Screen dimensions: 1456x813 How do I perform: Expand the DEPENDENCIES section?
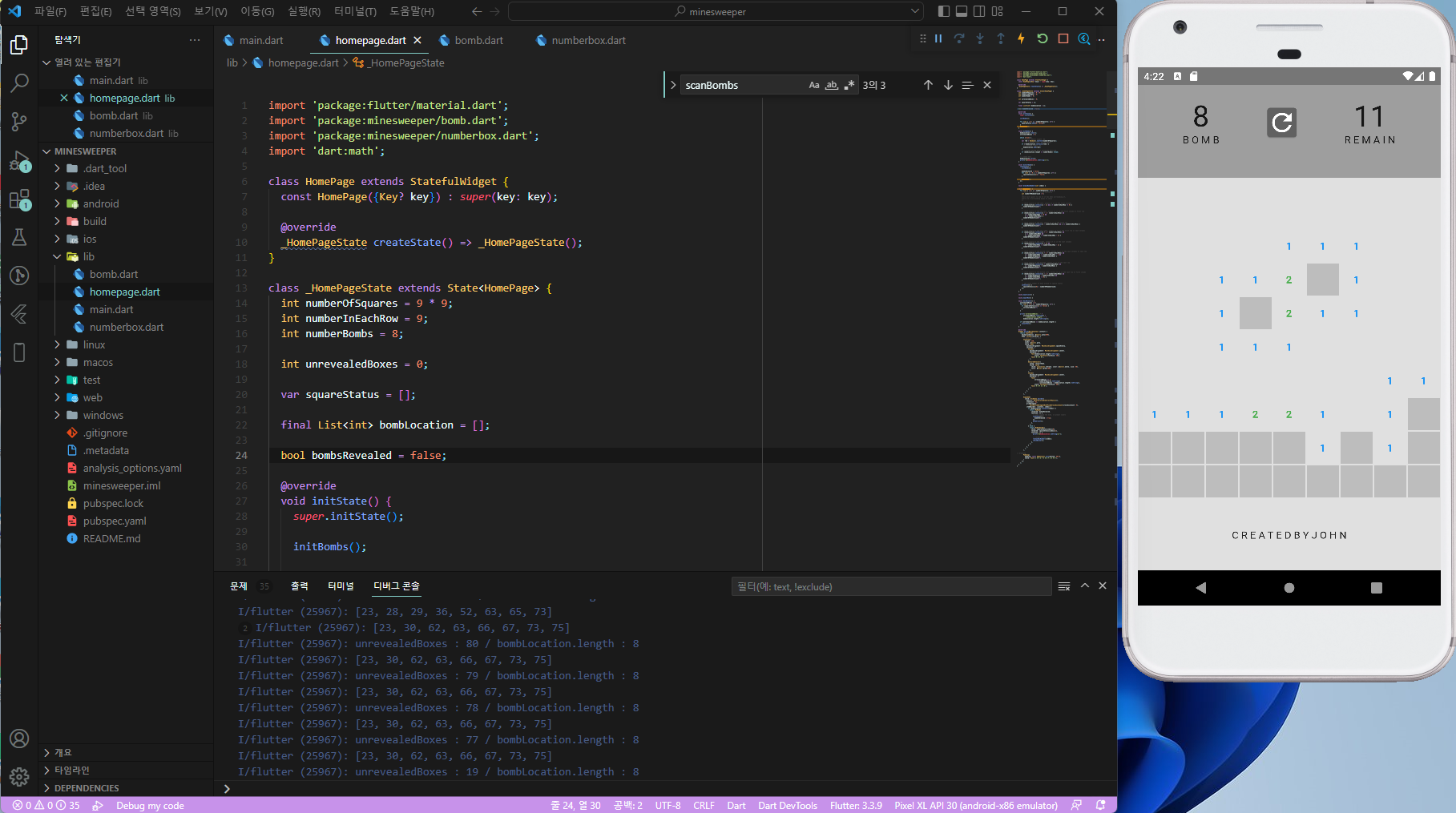coord(87,788)
